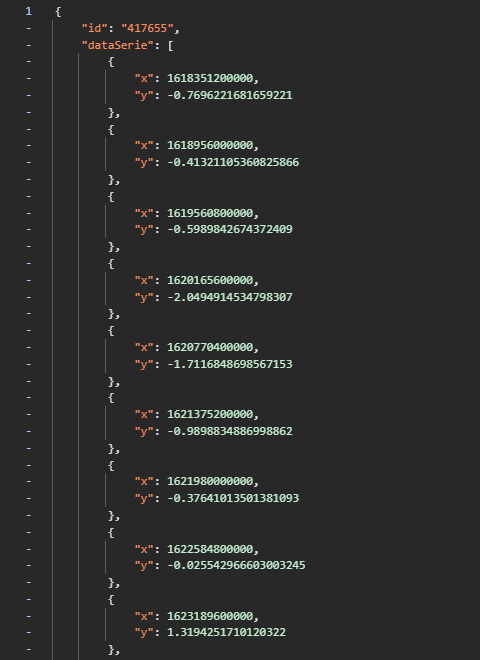480x660 pixels.
Task: Select the "id" key text
Action: coord(95,28)
